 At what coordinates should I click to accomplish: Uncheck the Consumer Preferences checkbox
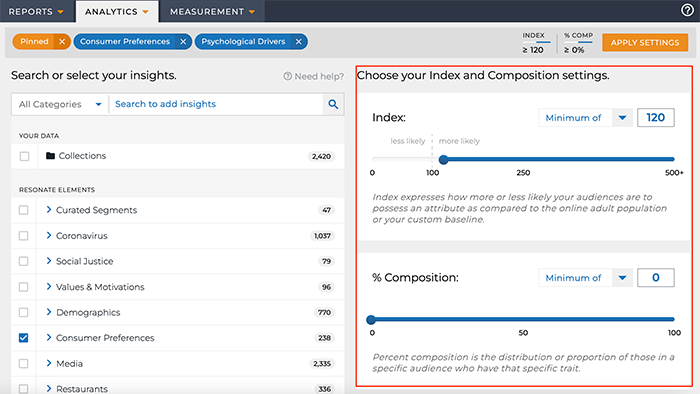pyautogui.click(x=24, y=338)
